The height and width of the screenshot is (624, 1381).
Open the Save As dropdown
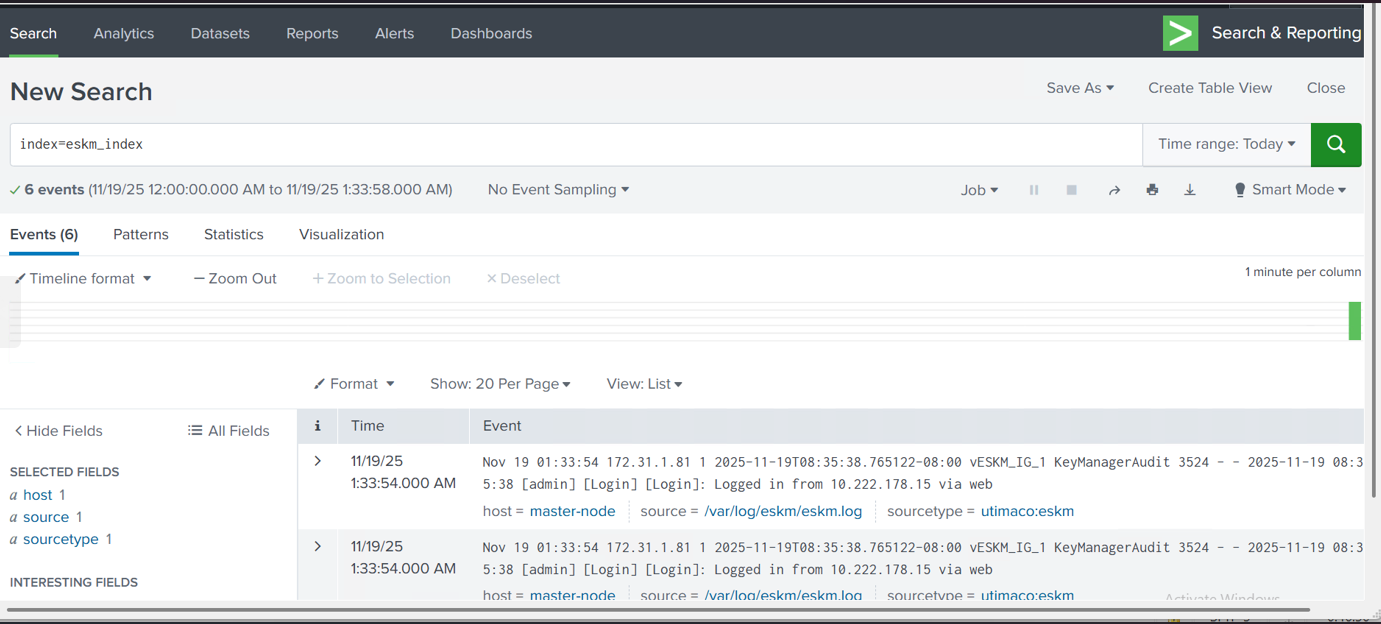pyautogui.click(x=1080, y=88)
